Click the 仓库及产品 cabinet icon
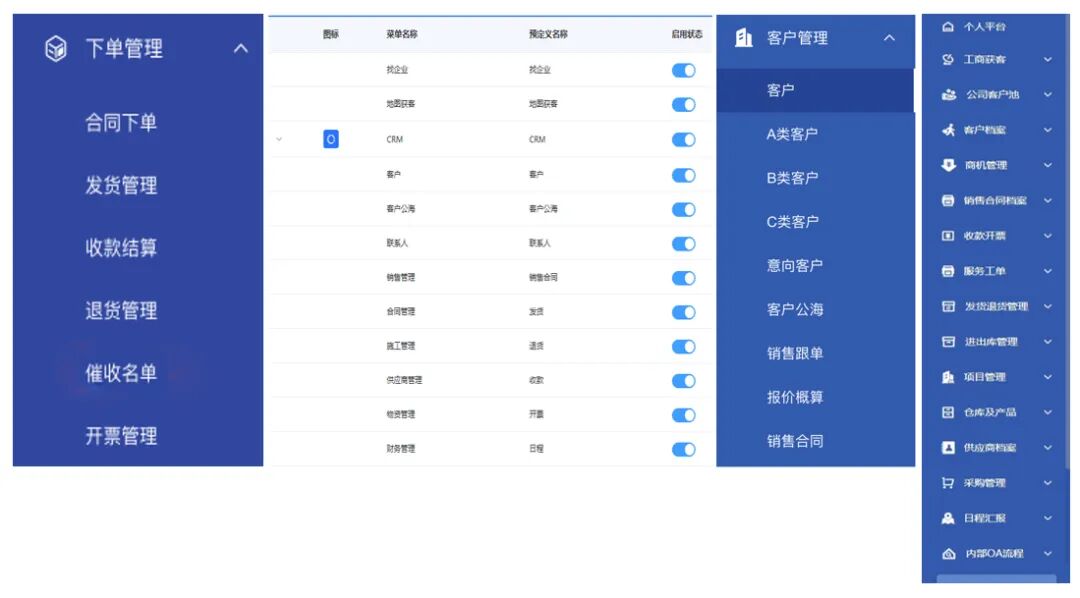Screen dimensions: 1080x598 tap(948, 412)
